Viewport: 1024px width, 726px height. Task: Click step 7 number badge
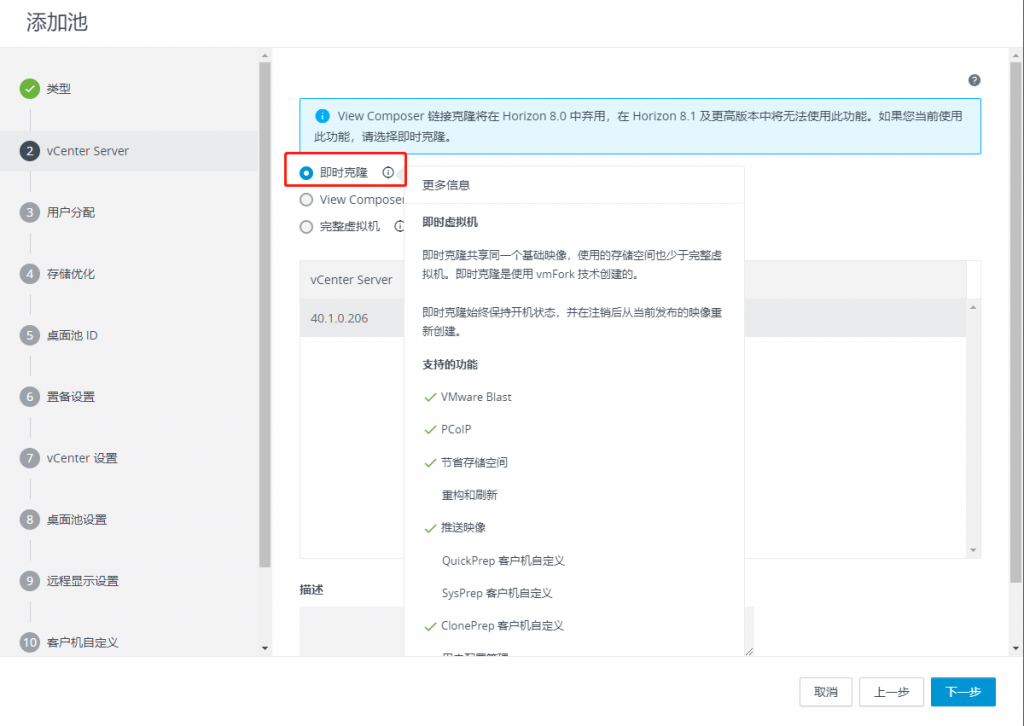coord(29,458)
